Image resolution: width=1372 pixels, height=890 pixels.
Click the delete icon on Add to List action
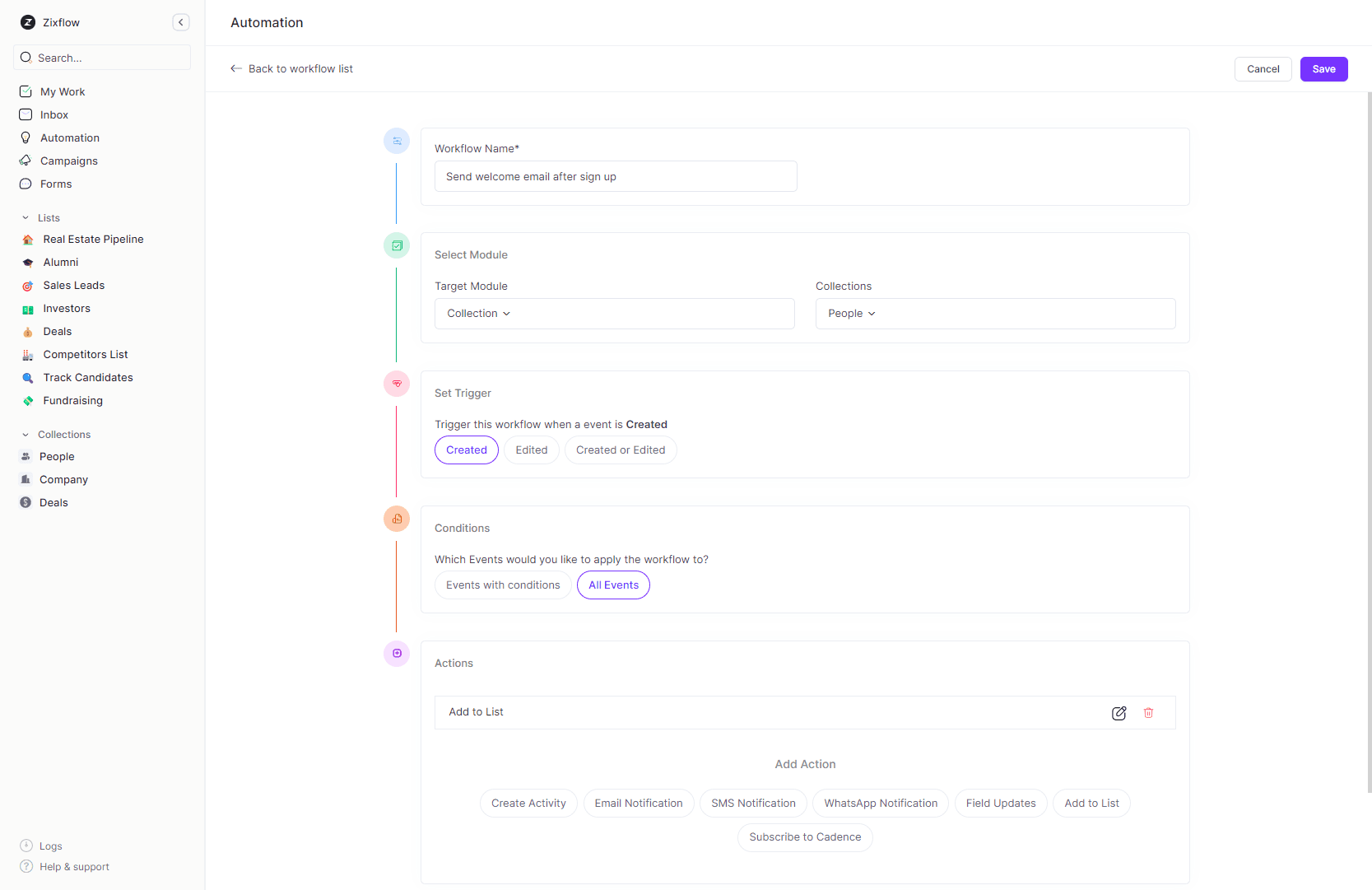coord(1148,712)
